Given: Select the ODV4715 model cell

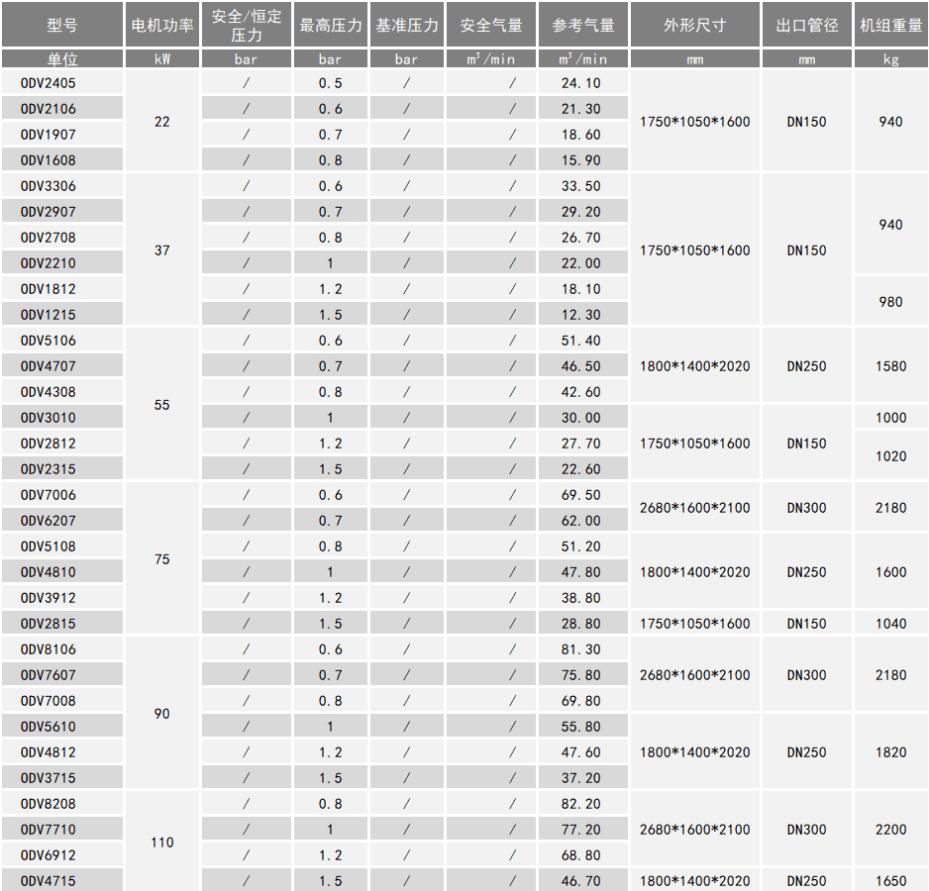Looking at the screenshot, I should [x=42, y=878].
